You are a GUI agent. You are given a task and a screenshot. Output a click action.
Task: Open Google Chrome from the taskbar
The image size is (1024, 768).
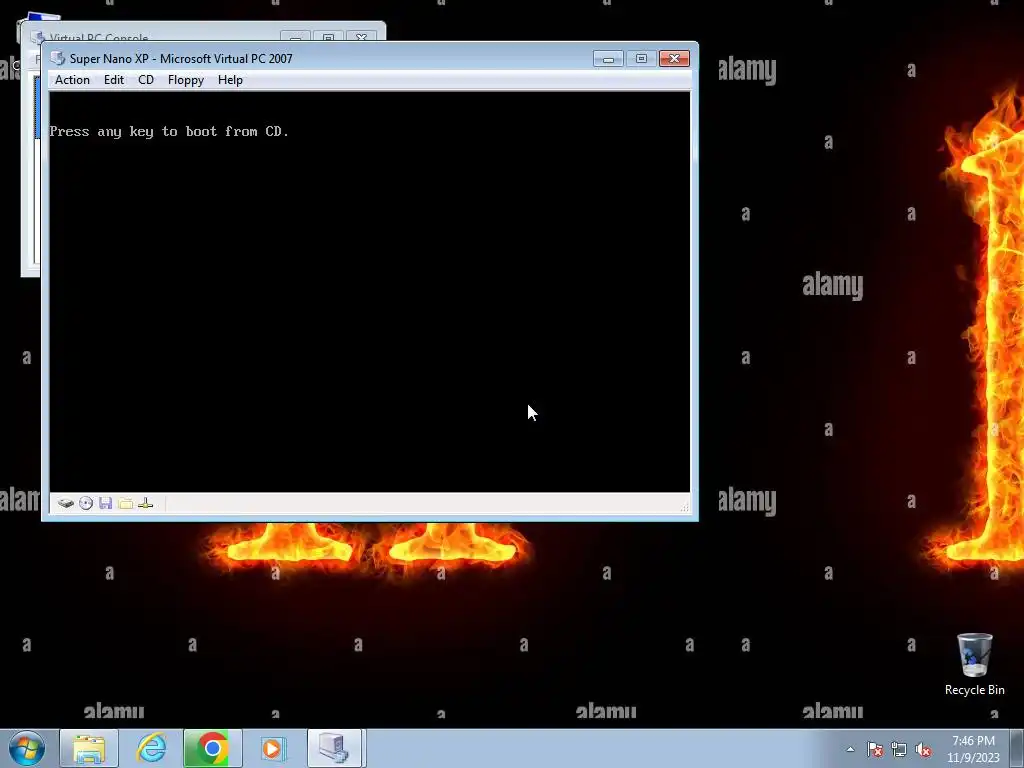click(x=212, y=748)
